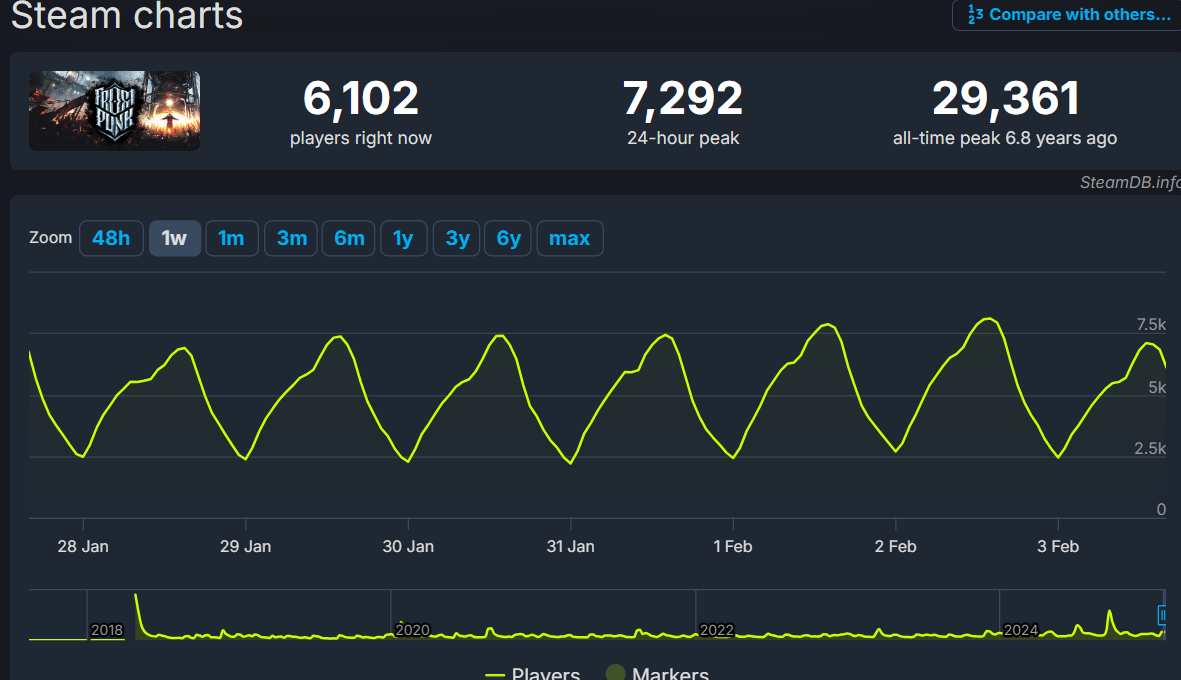Click the 2018 label in navigator timeline
This screenshot has height=680, width=1181.
pos(106,630)
